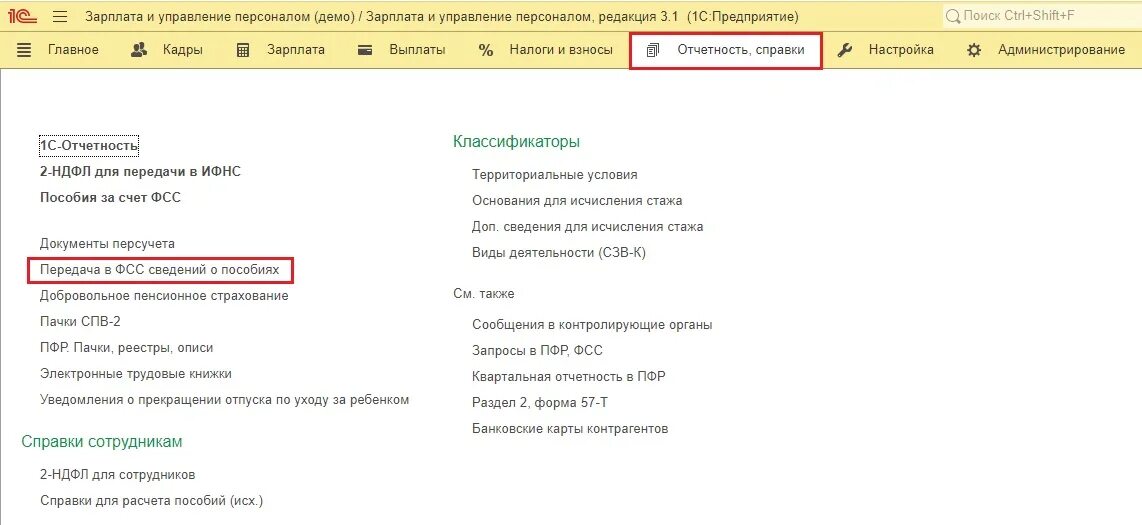The image size is (1142, 525).
Task: Open 1С-Отчетность link
Action: [89, 146]
